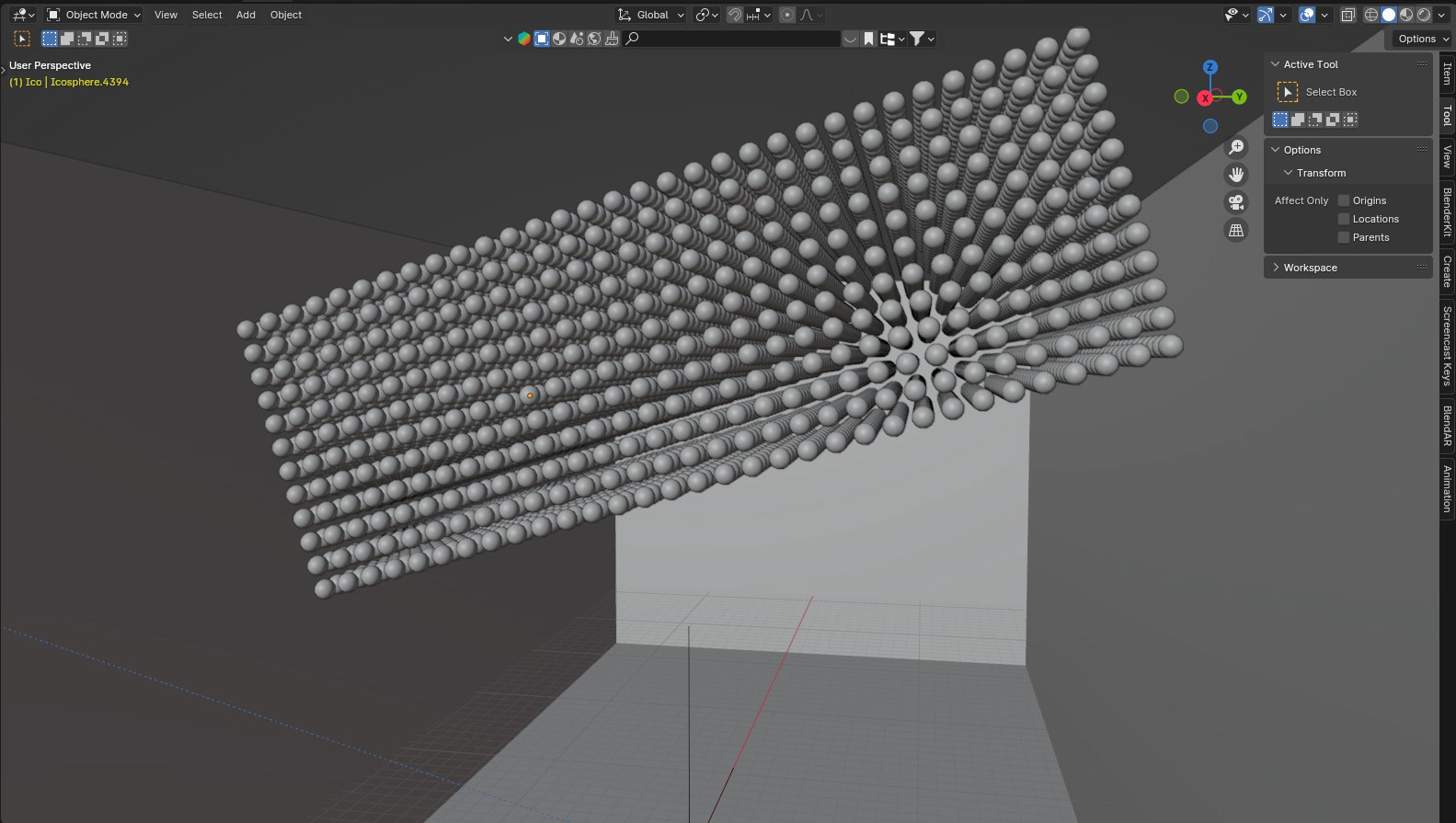Collapse the Options panel in sidebar
Viewport: 1456px width, 823px height.
point(1275,150)
